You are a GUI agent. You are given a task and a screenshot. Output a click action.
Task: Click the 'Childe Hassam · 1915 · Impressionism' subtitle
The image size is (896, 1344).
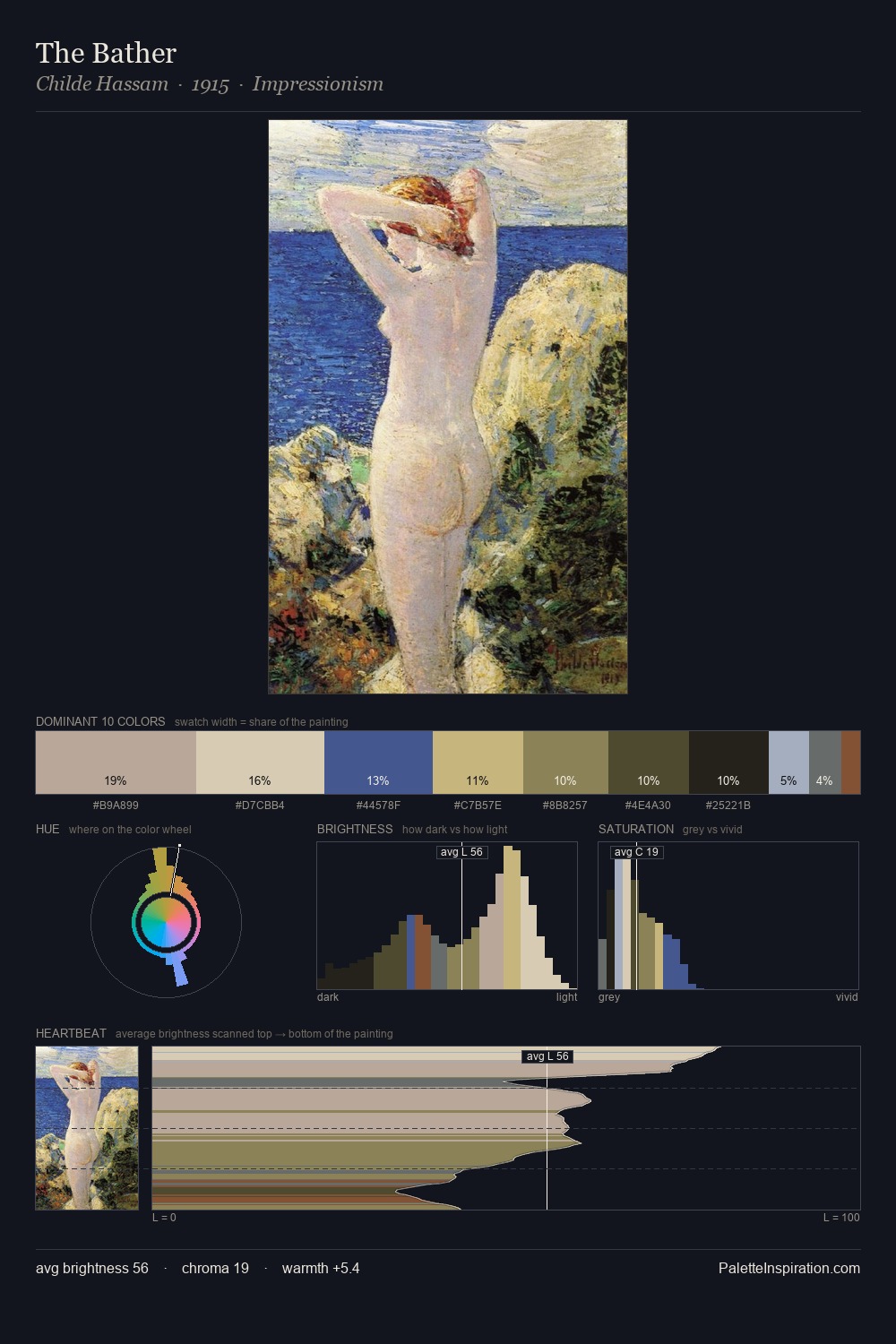click(210, 84)
